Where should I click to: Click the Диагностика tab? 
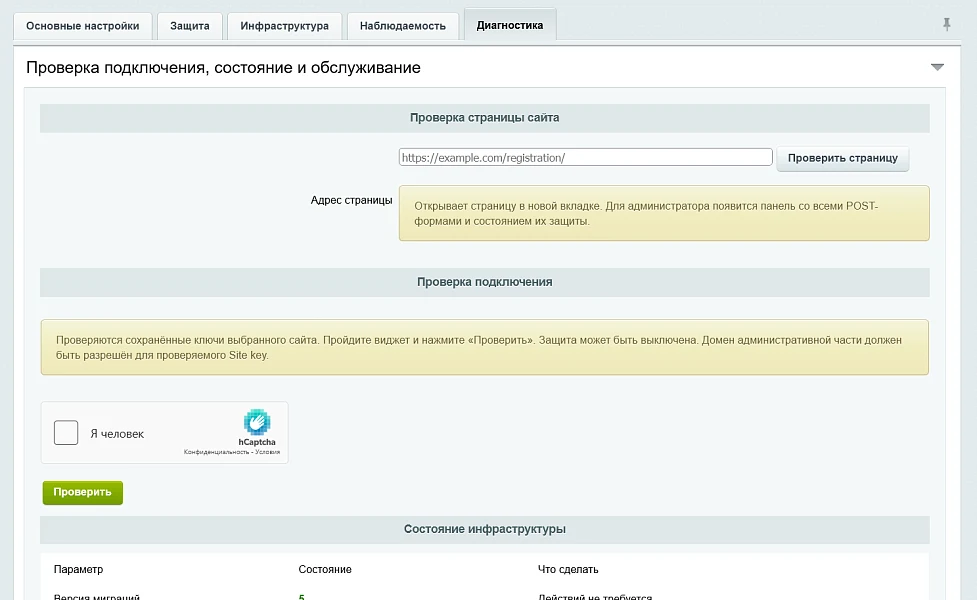pyautogui.click(x=510, y=25)
